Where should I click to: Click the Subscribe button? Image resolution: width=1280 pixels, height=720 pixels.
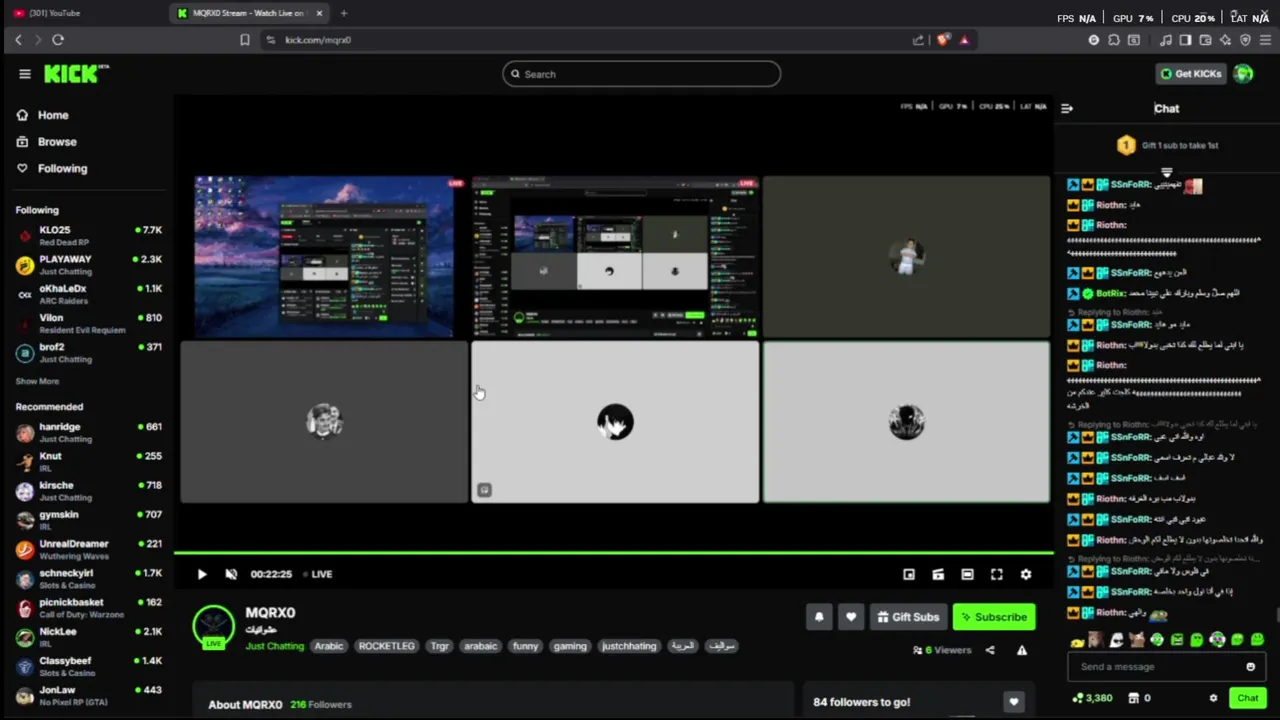coord(994,617)
